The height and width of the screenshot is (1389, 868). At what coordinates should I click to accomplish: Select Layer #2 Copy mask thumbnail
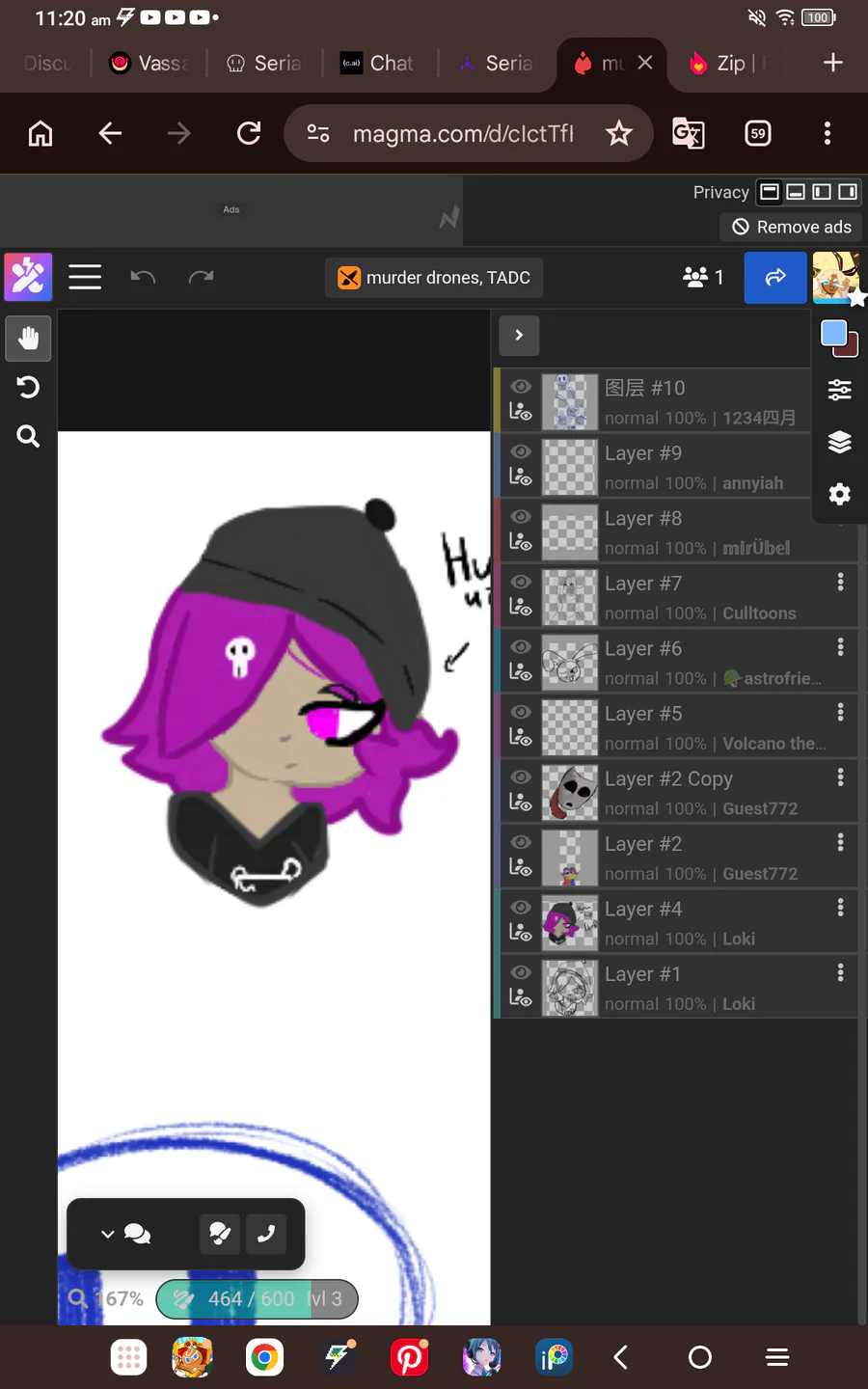click(570, 793)
